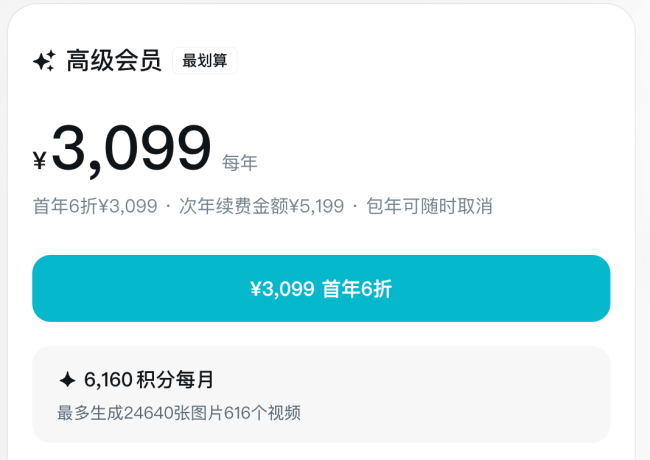Click the 最多生成 text in the credits box
Image resolution: width=650 pixels, height=460 pixels.
91,412
